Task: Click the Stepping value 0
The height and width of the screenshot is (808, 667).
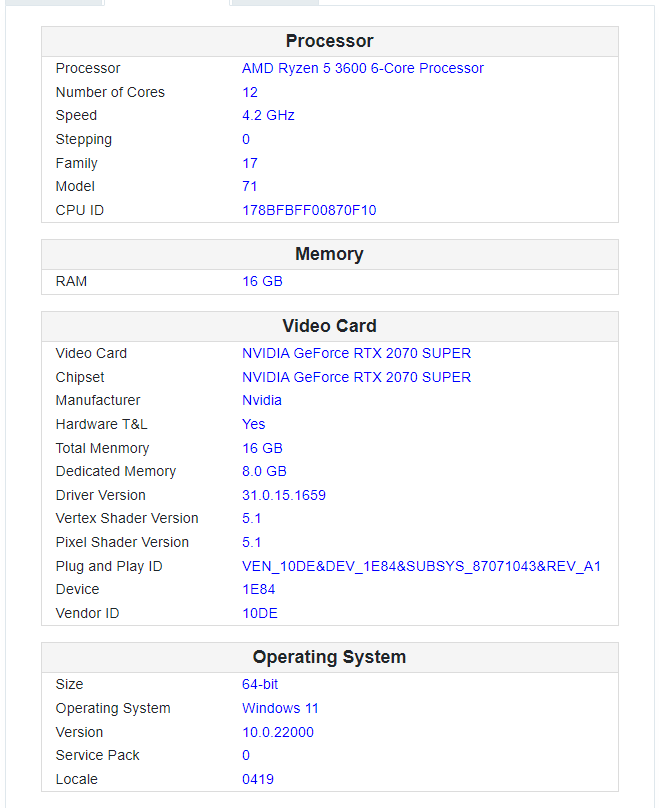Action: coord(246,139)
